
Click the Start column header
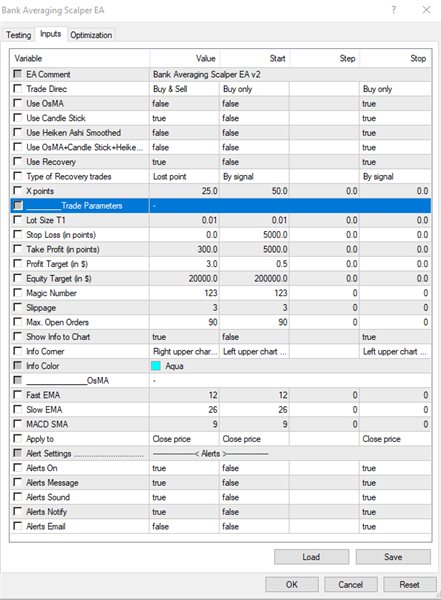[255, 58]
